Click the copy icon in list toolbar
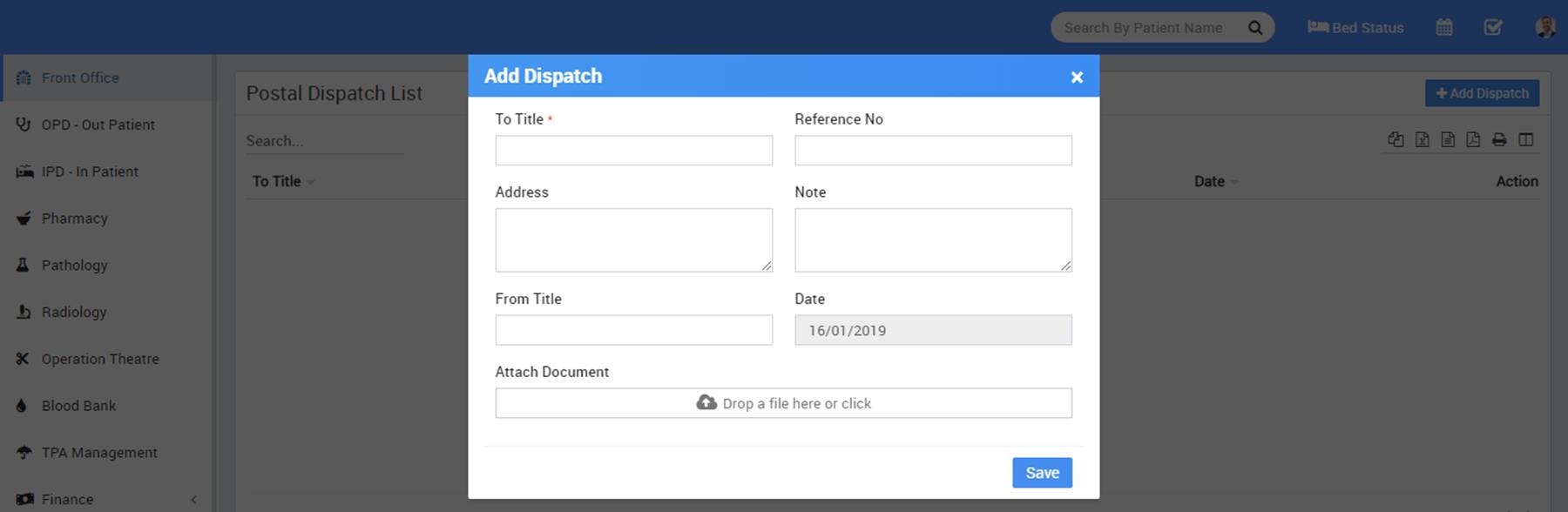This screenshot has width=1568, height=512. (1396, 140)
